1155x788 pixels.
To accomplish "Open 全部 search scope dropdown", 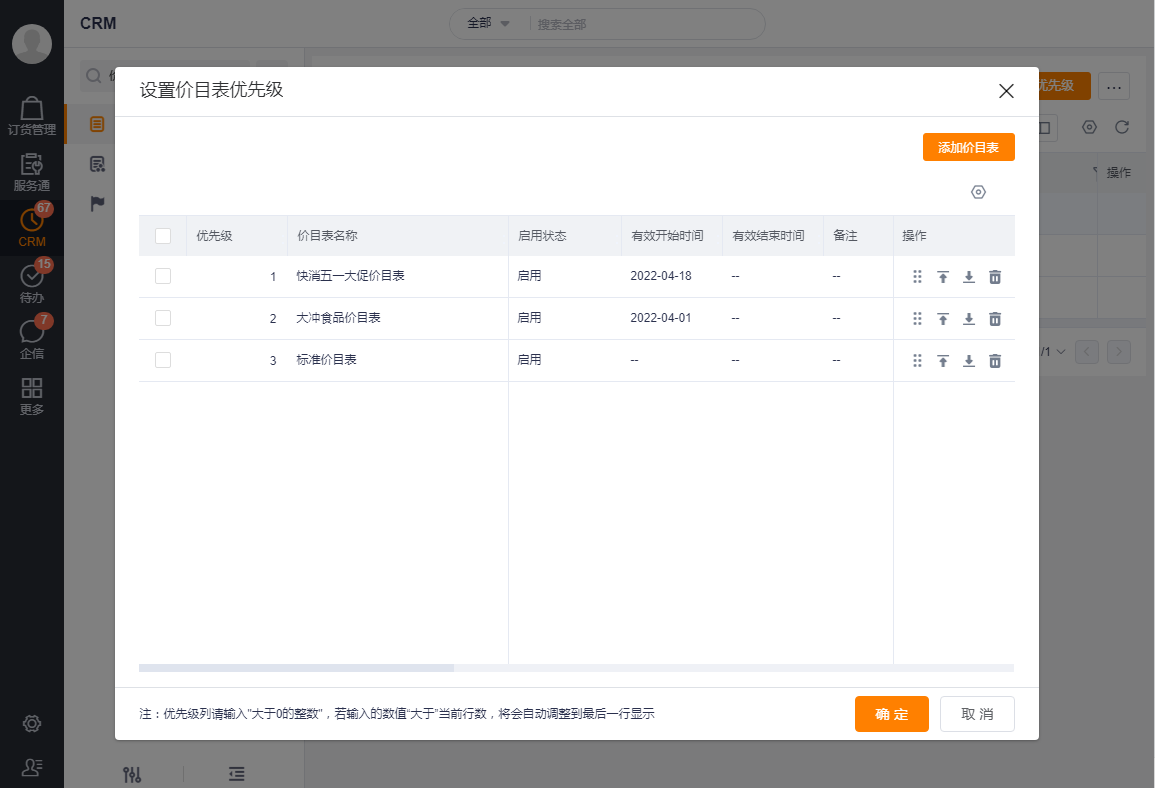I will coord(488,24).
